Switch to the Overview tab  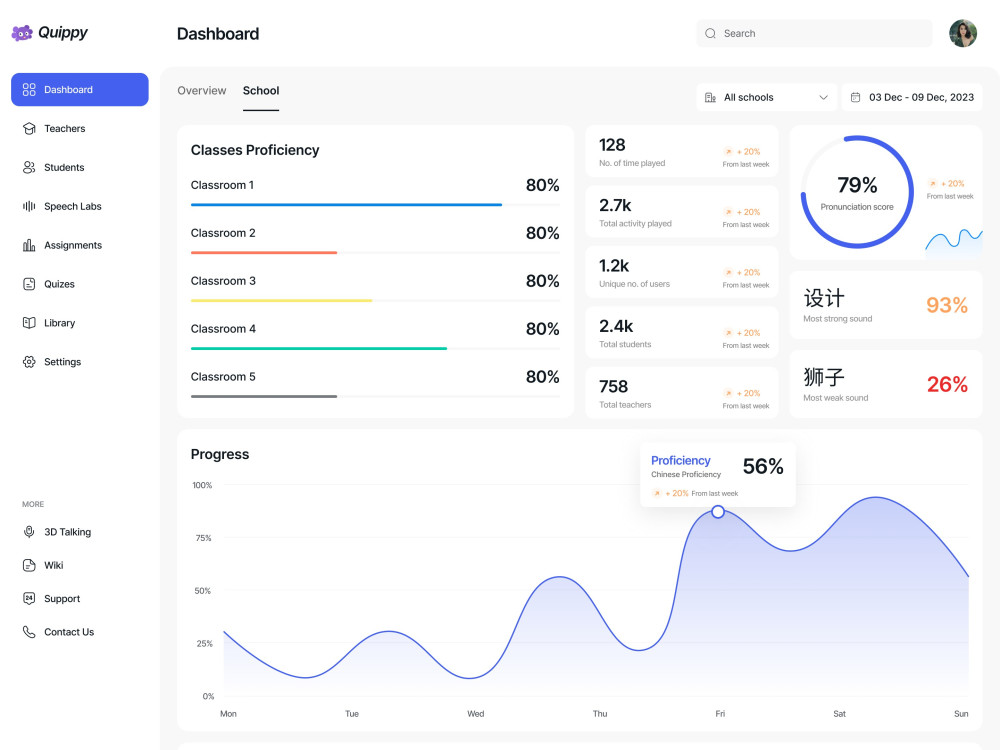202,91
